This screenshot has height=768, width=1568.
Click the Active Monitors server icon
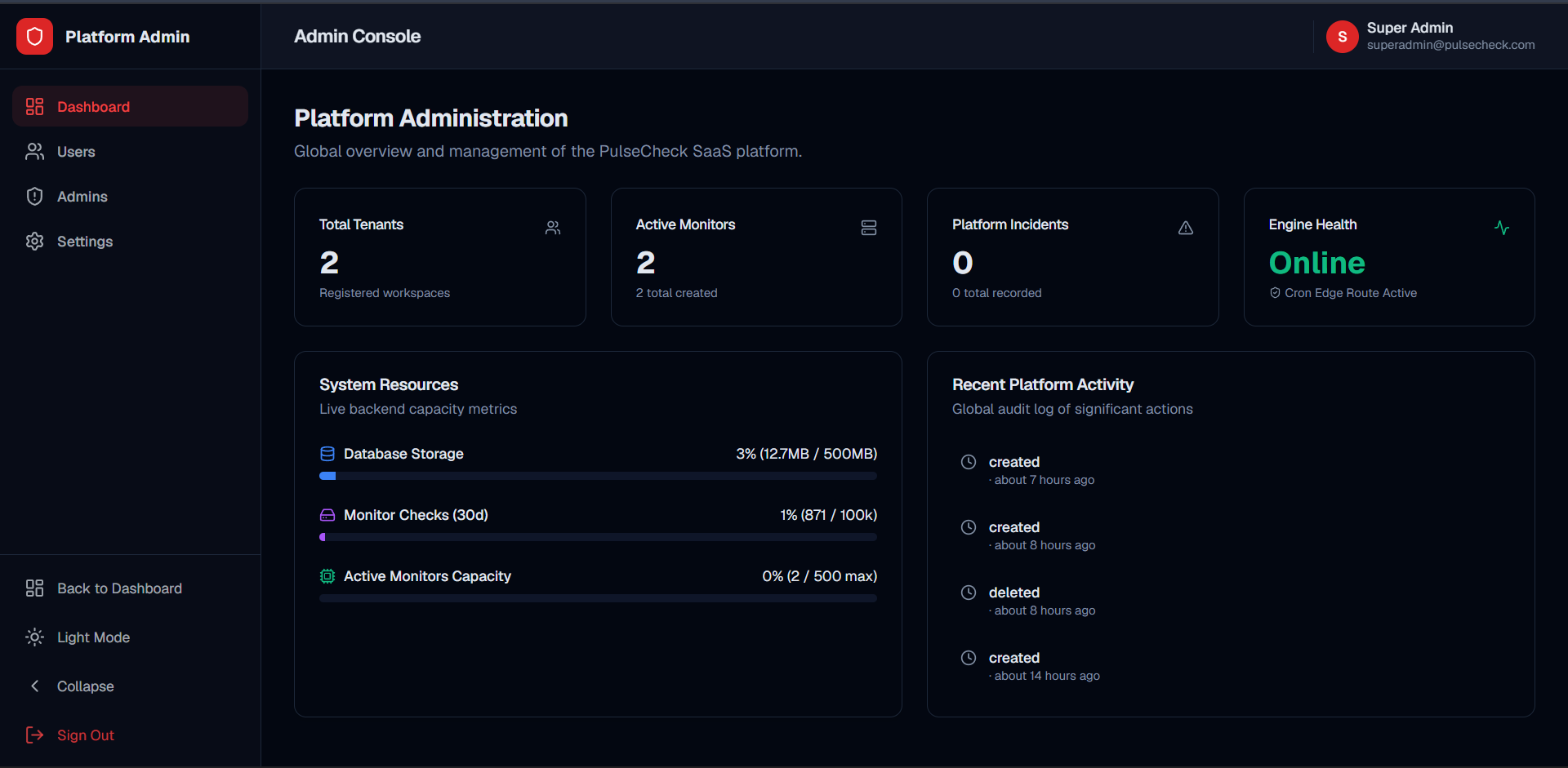point(869,228)
